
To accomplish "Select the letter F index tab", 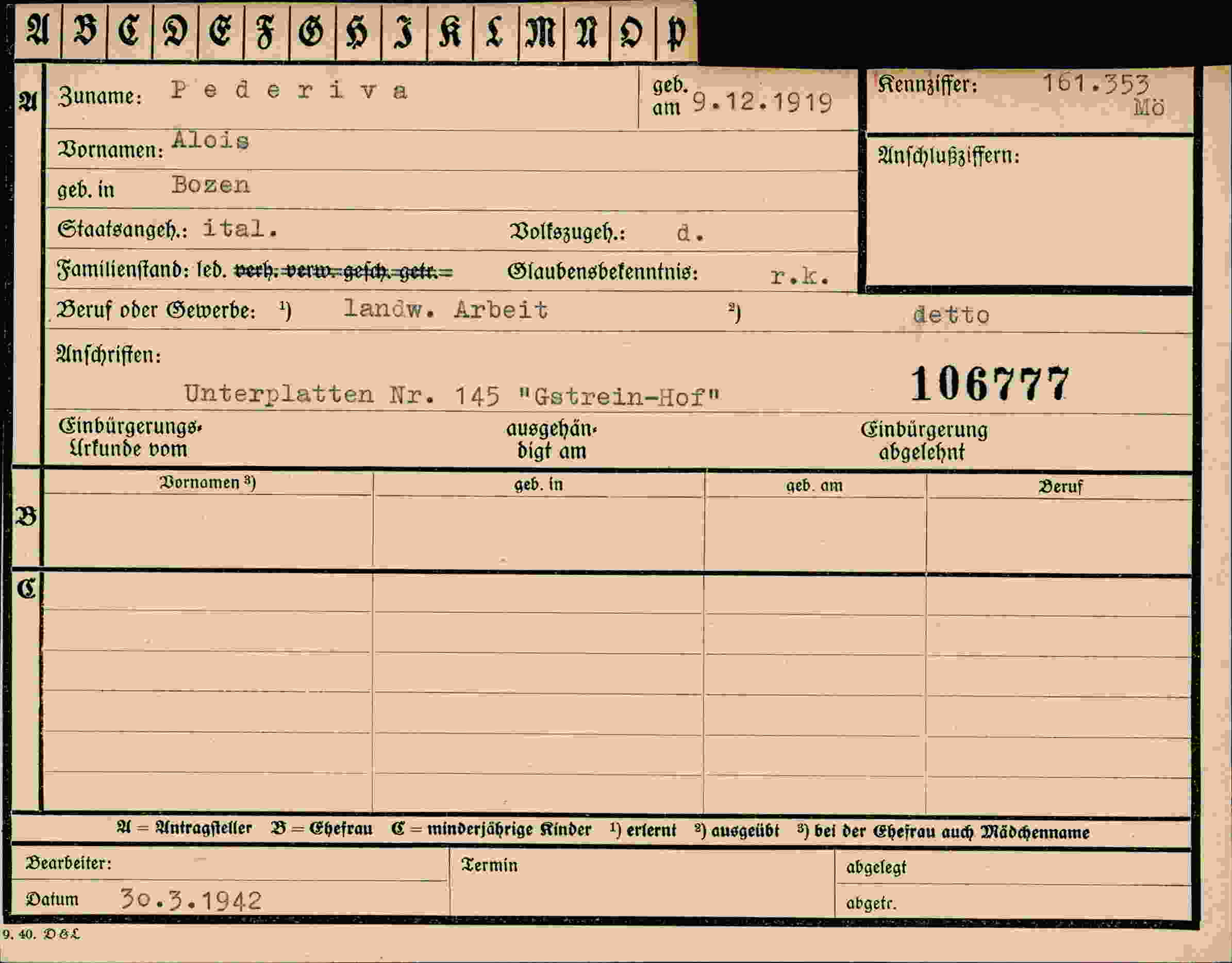I will pos(267,31).
